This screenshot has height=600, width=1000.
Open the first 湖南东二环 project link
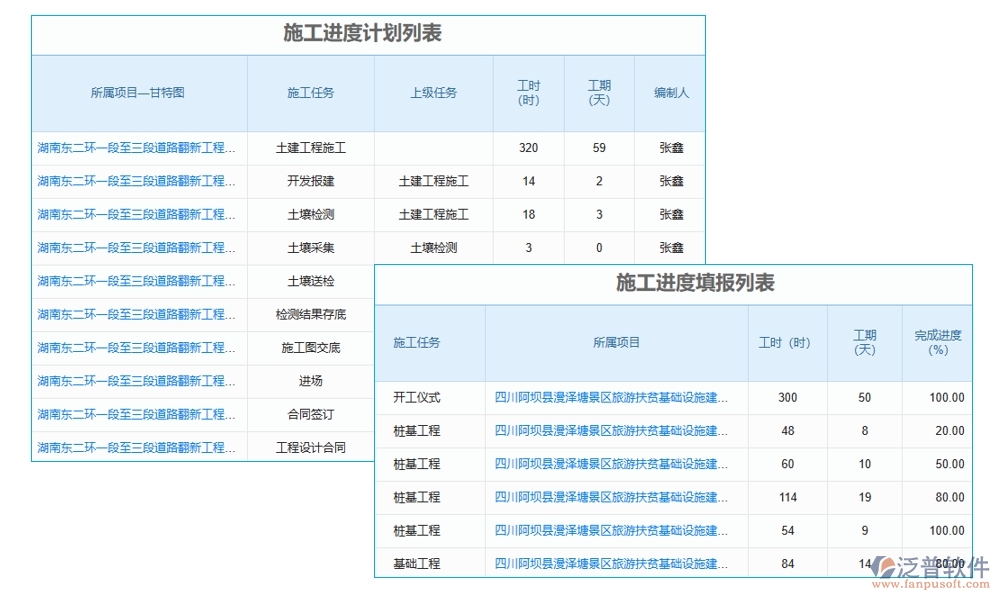tap(138, 147)
